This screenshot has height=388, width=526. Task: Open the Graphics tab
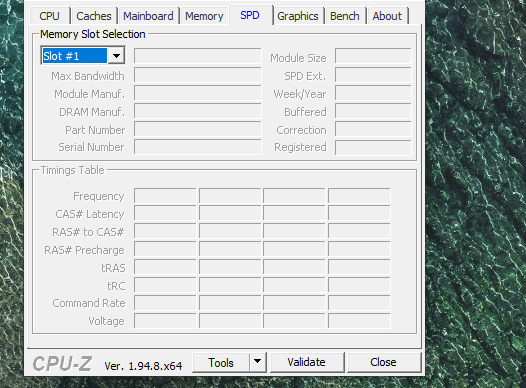(x=298, y=16)
